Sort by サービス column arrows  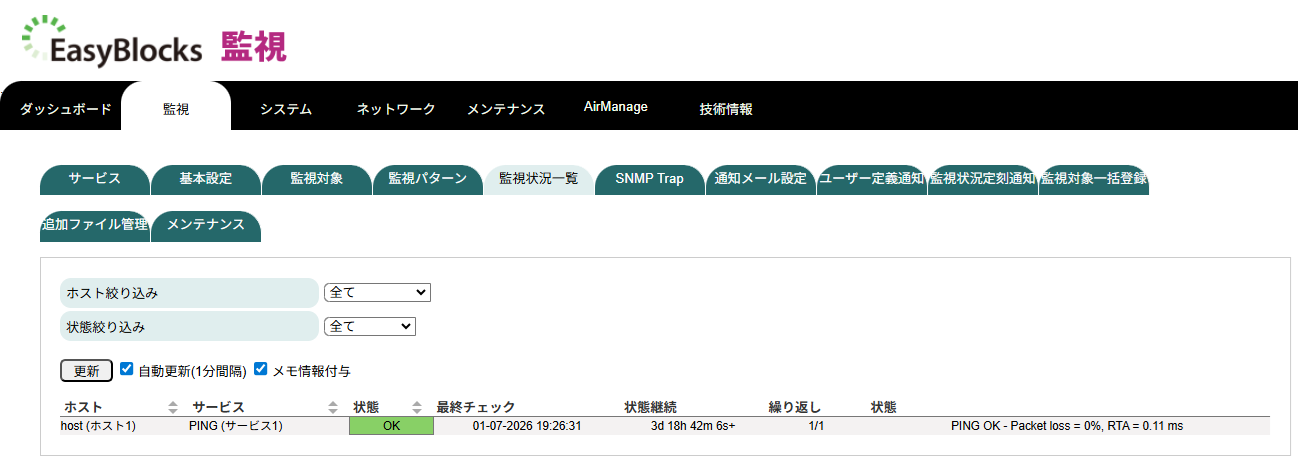coord(333,408)
